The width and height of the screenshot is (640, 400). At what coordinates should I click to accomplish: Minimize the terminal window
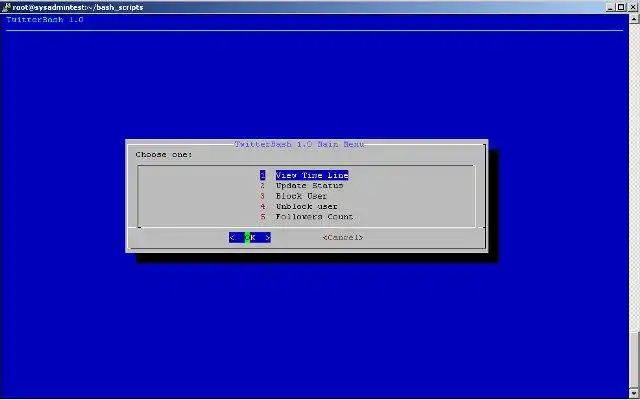click(x=610, y=7)
